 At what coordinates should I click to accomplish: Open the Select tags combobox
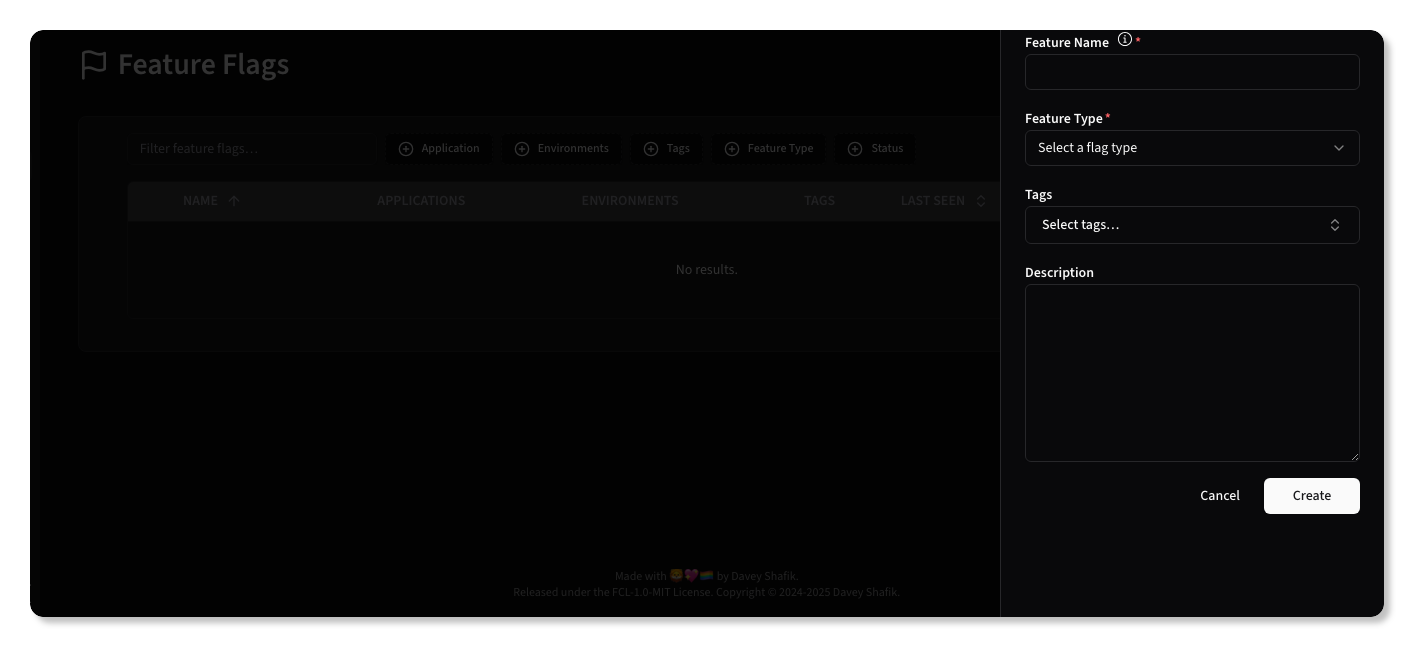coord(1192,224)
